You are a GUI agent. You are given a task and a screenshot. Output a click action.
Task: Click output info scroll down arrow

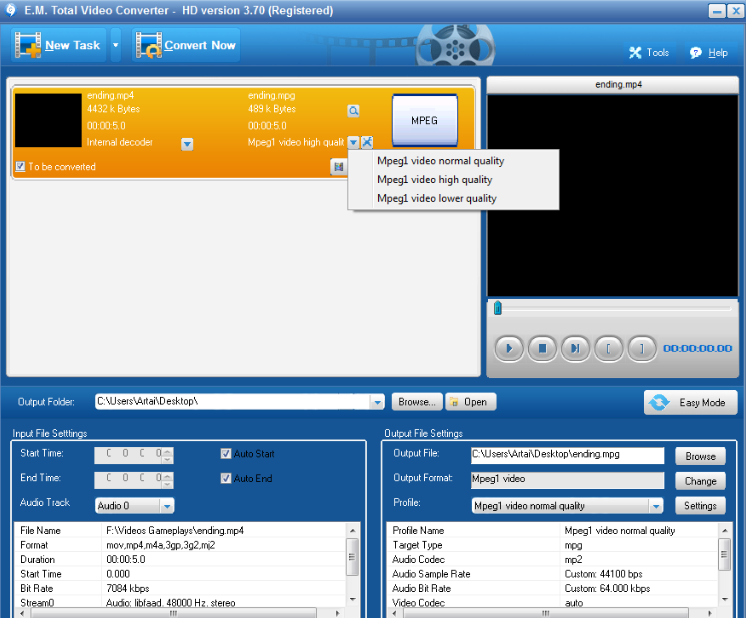(x=725, y=599)
